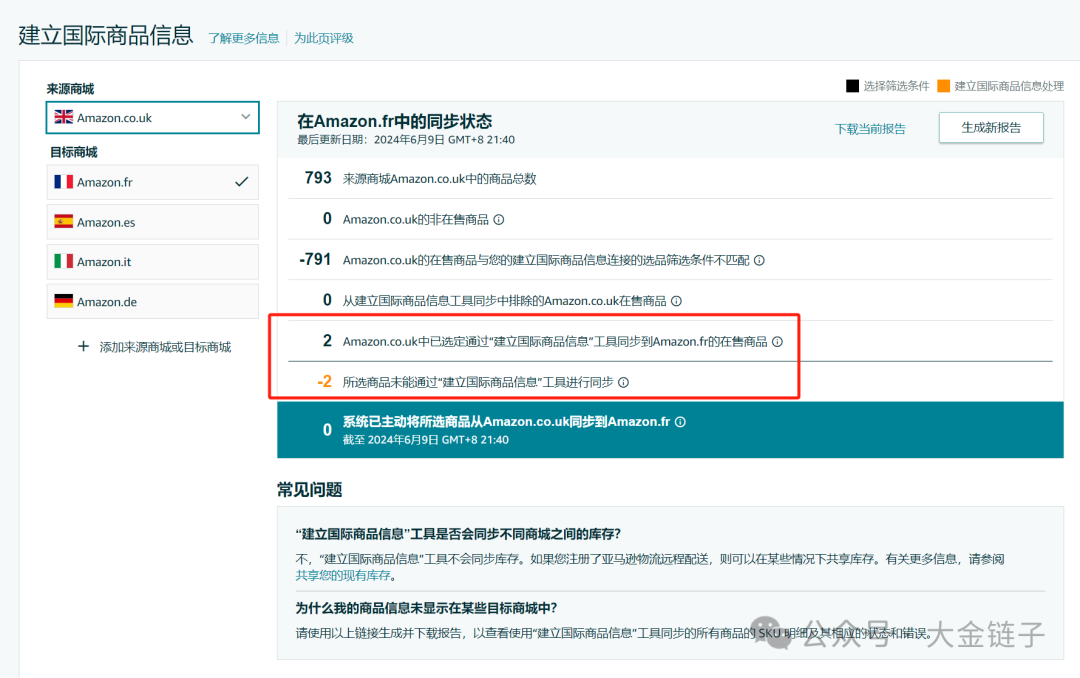Click the 来源商城 label
This screenshot has width=1080, height=678.
70,89
